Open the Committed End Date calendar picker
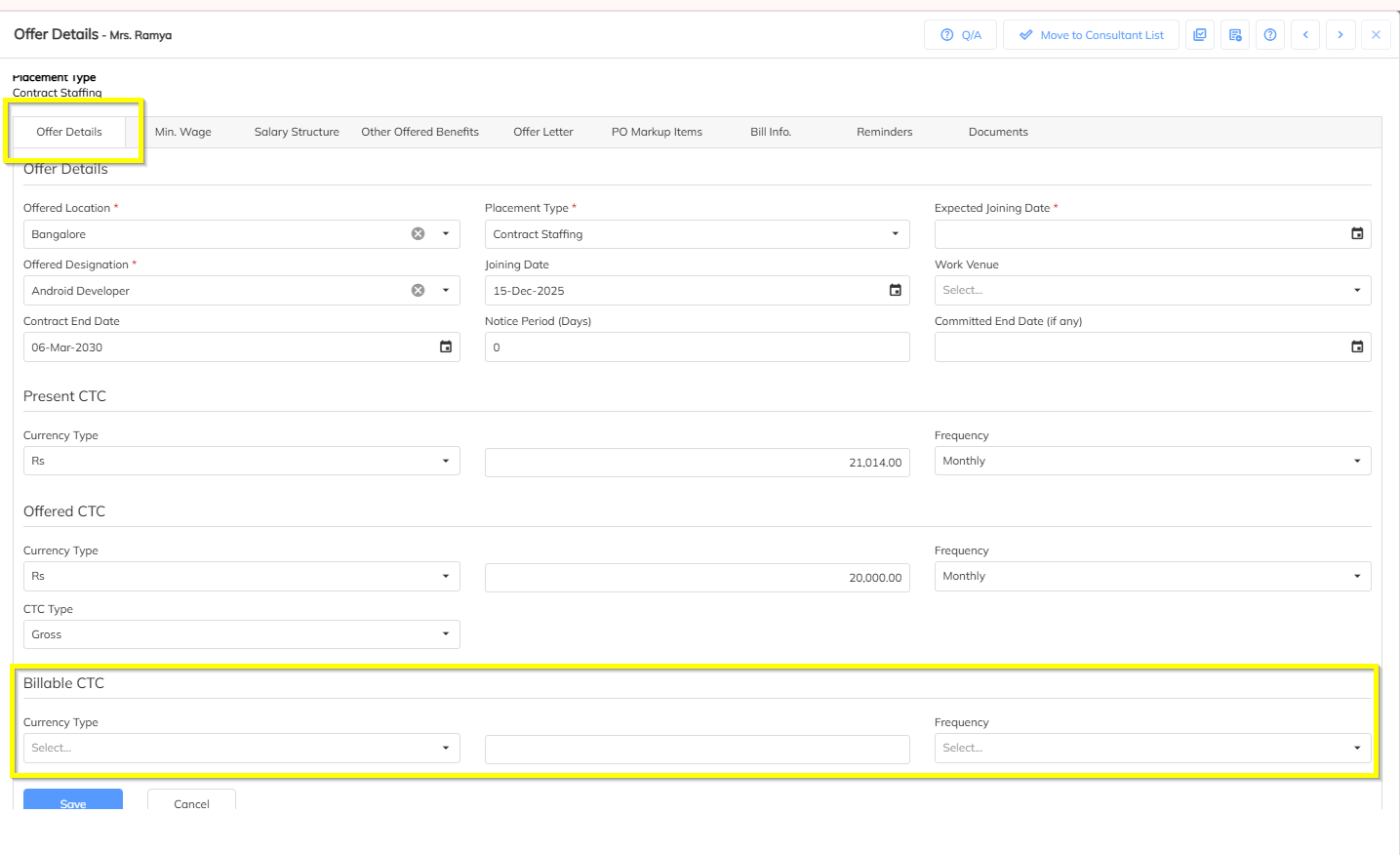 [1357, 347]
